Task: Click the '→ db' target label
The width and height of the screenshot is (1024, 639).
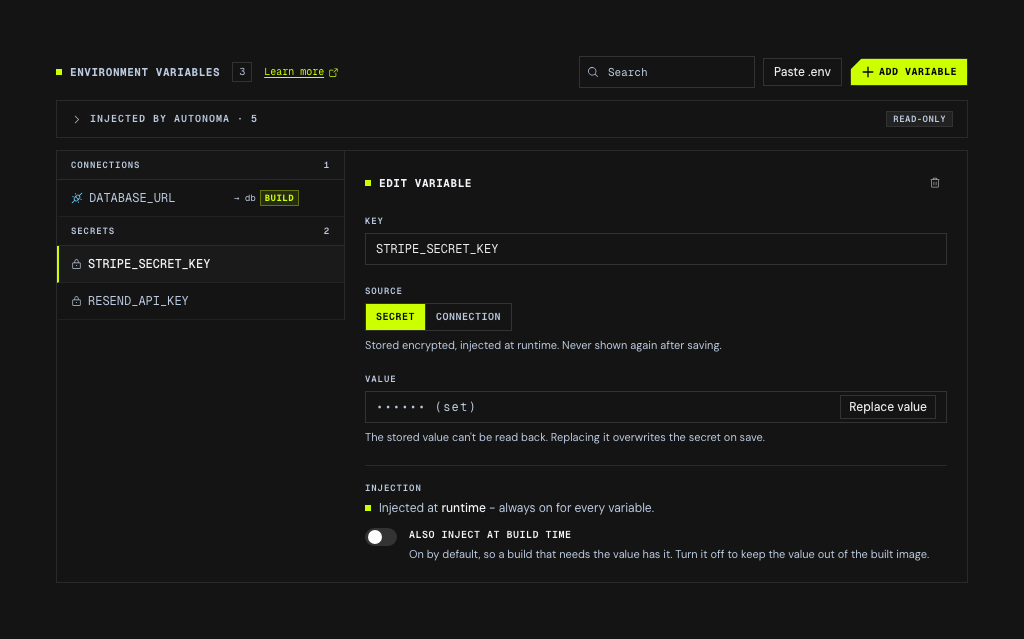Action: point(244,198)
